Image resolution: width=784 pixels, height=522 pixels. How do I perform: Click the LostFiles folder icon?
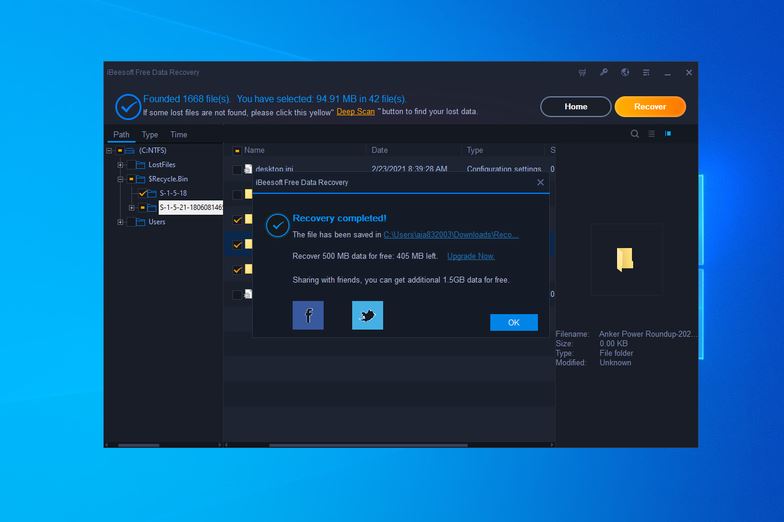[141, 165]
